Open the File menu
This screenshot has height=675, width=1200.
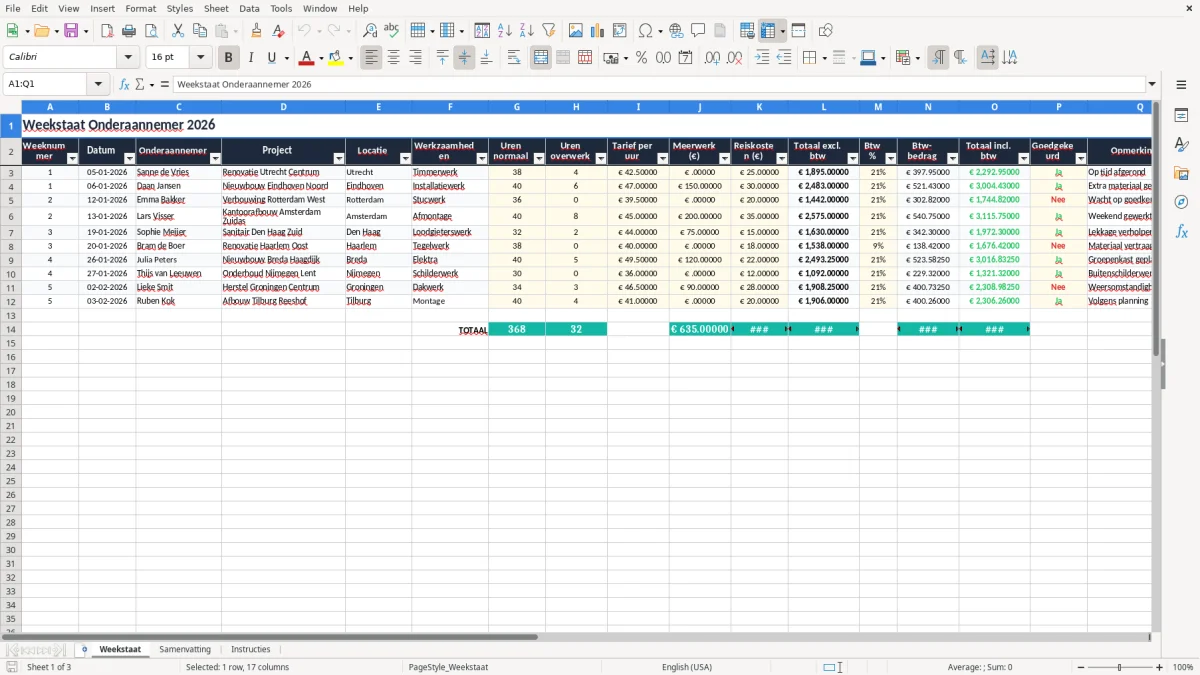point(13,8)
